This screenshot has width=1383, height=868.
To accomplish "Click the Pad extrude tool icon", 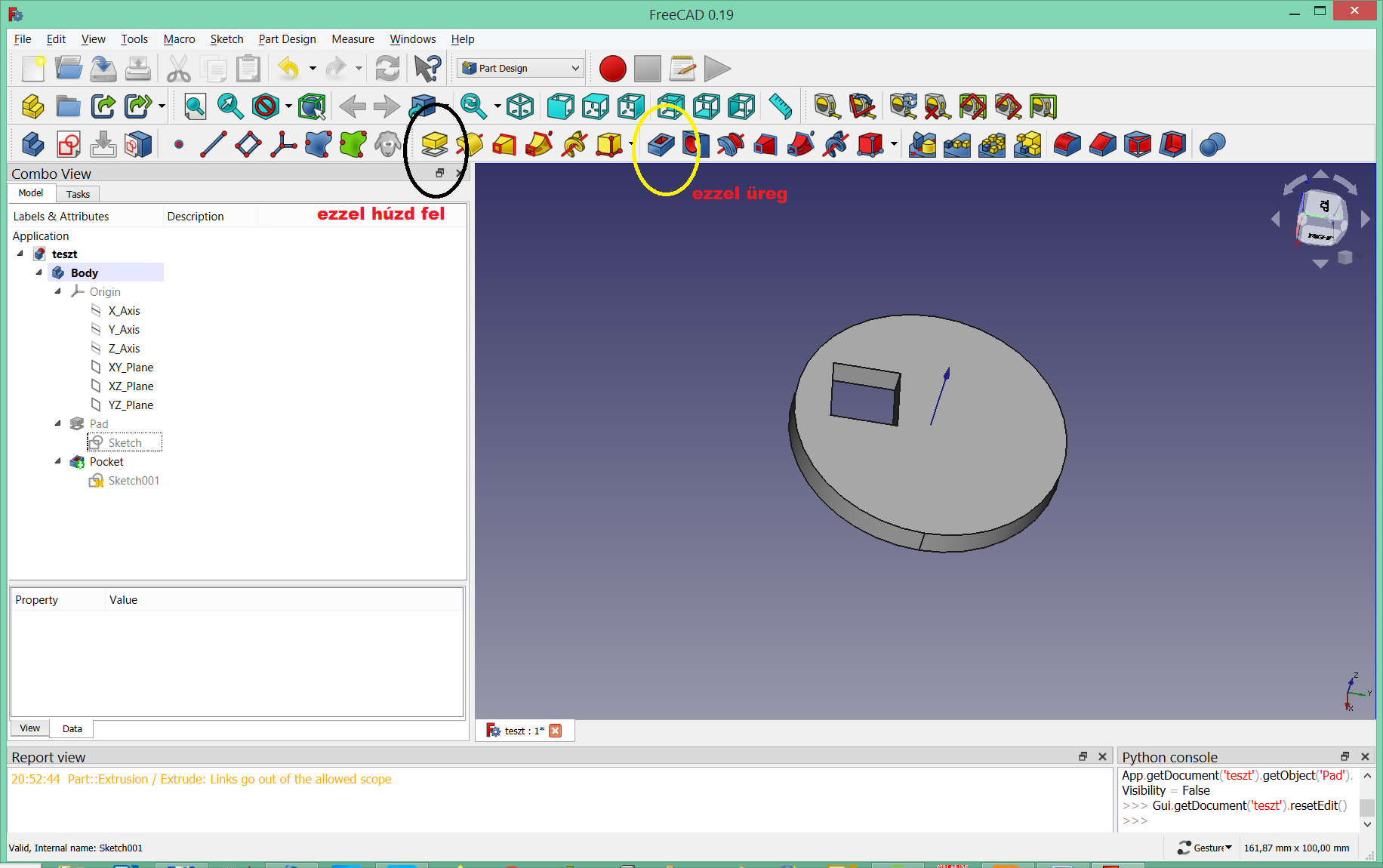I will [434, 144].
